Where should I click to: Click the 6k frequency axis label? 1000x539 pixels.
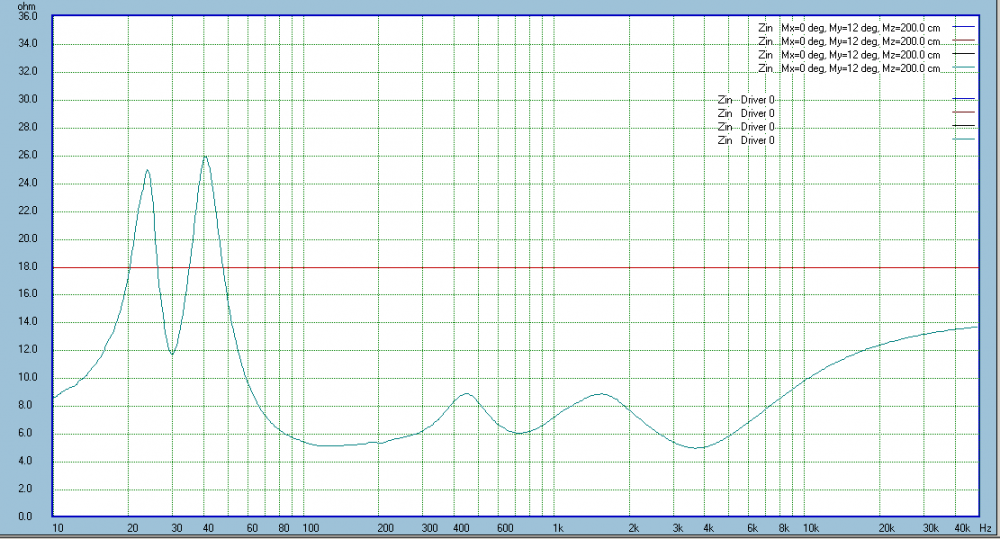[x=753, y=528]
